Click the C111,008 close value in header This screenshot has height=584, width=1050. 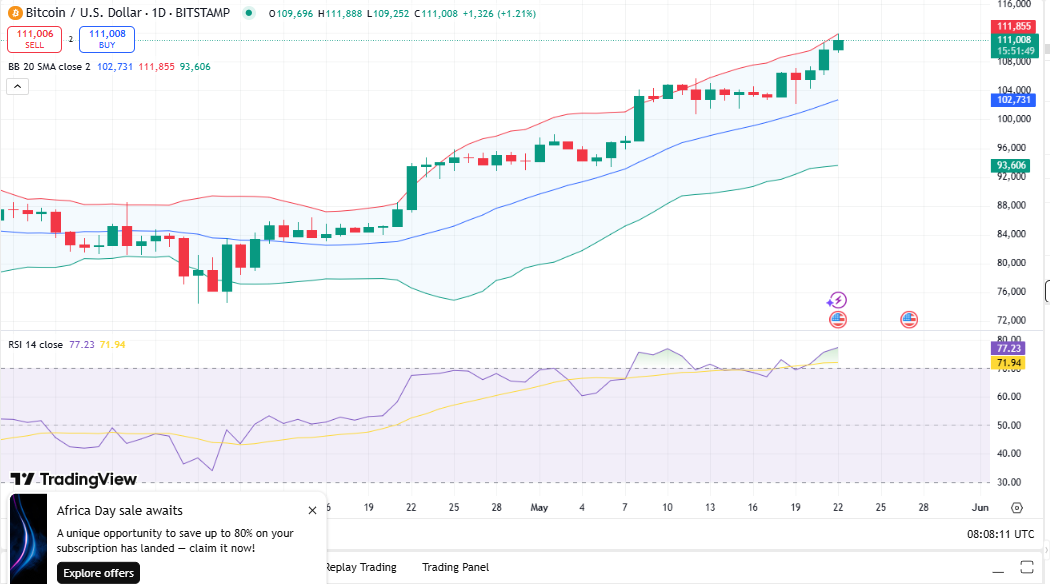click(436, 13)
